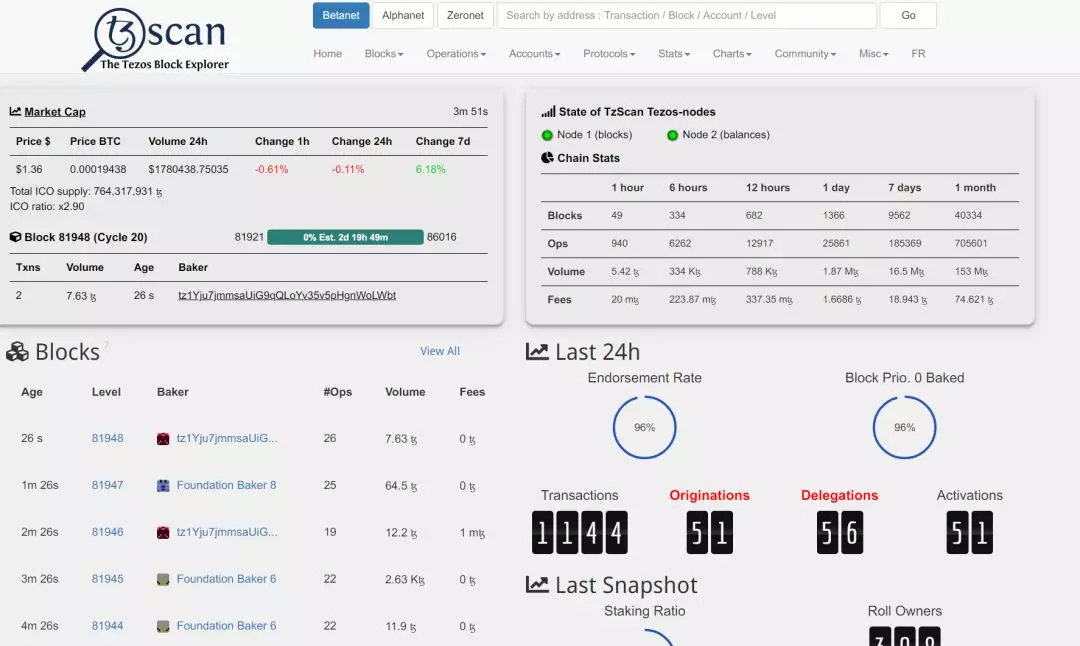Click baker avatar in block 81948 row

(163, 439)
